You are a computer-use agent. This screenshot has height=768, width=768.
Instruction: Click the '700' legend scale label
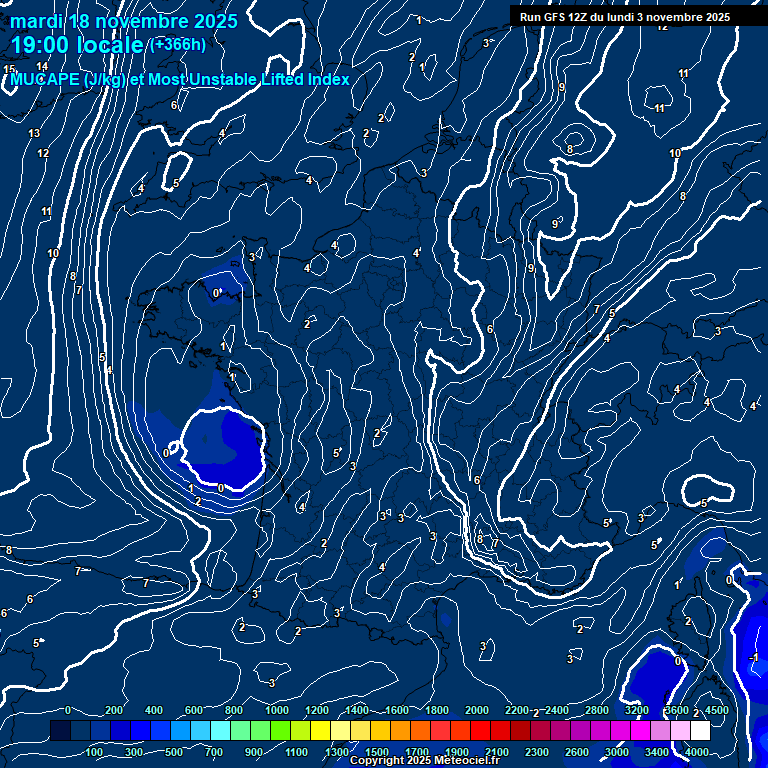(214, 752)
